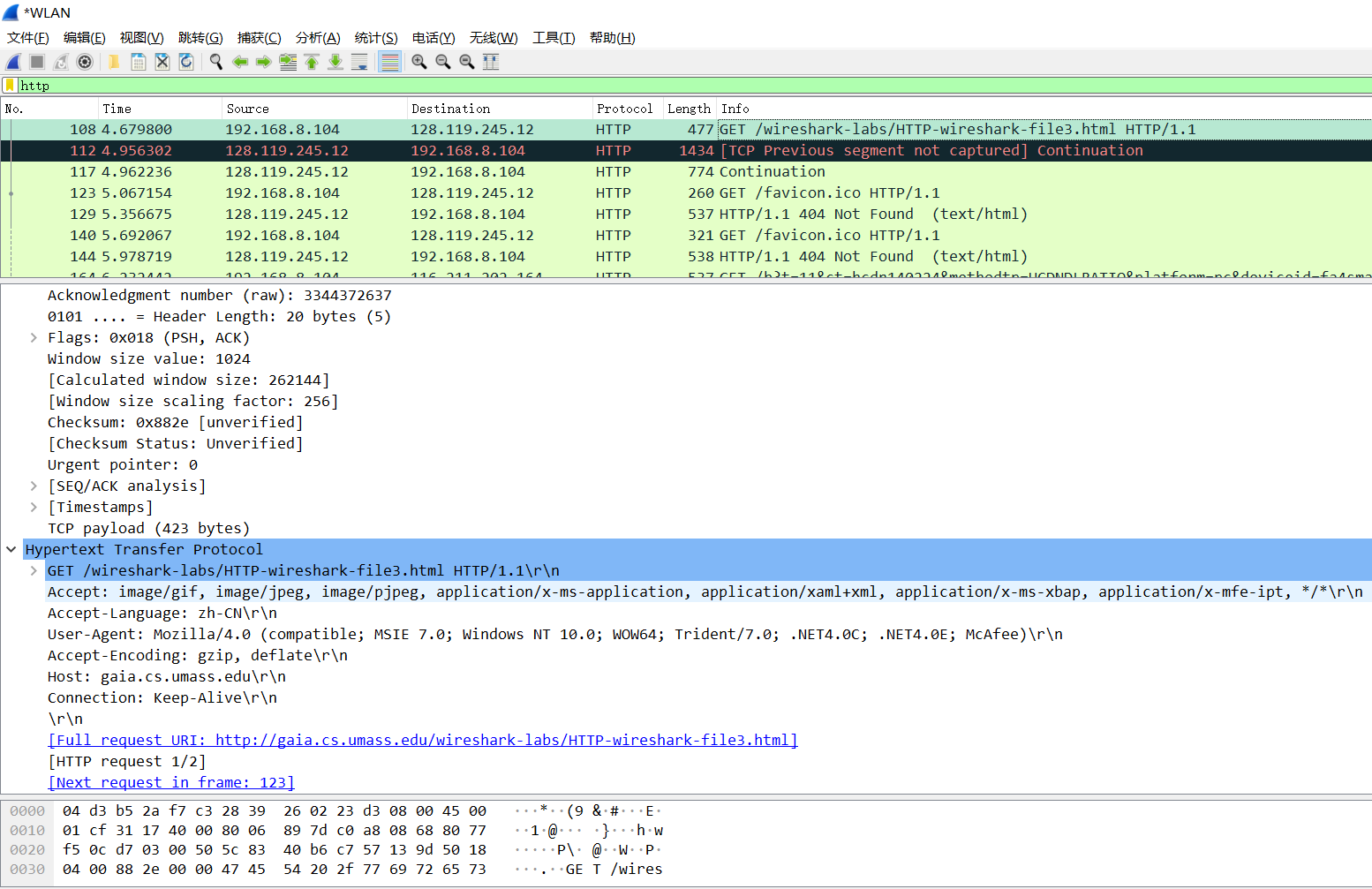Go forward in packet history
The height and width of the screenshot is (889, 1372).
click(264, 62)
